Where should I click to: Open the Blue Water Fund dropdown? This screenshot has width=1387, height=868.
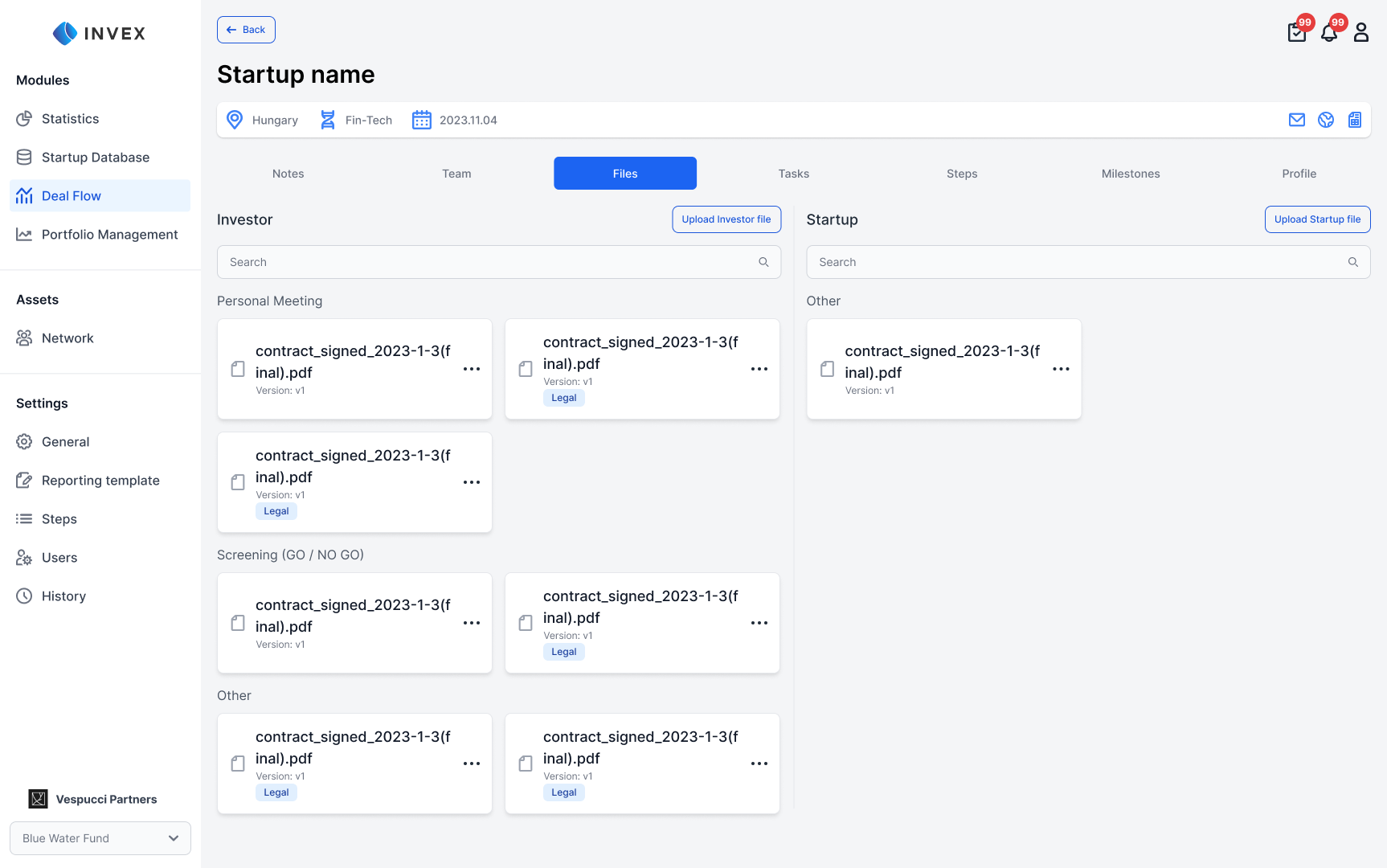pyautogui.click(x=100, y=838)
